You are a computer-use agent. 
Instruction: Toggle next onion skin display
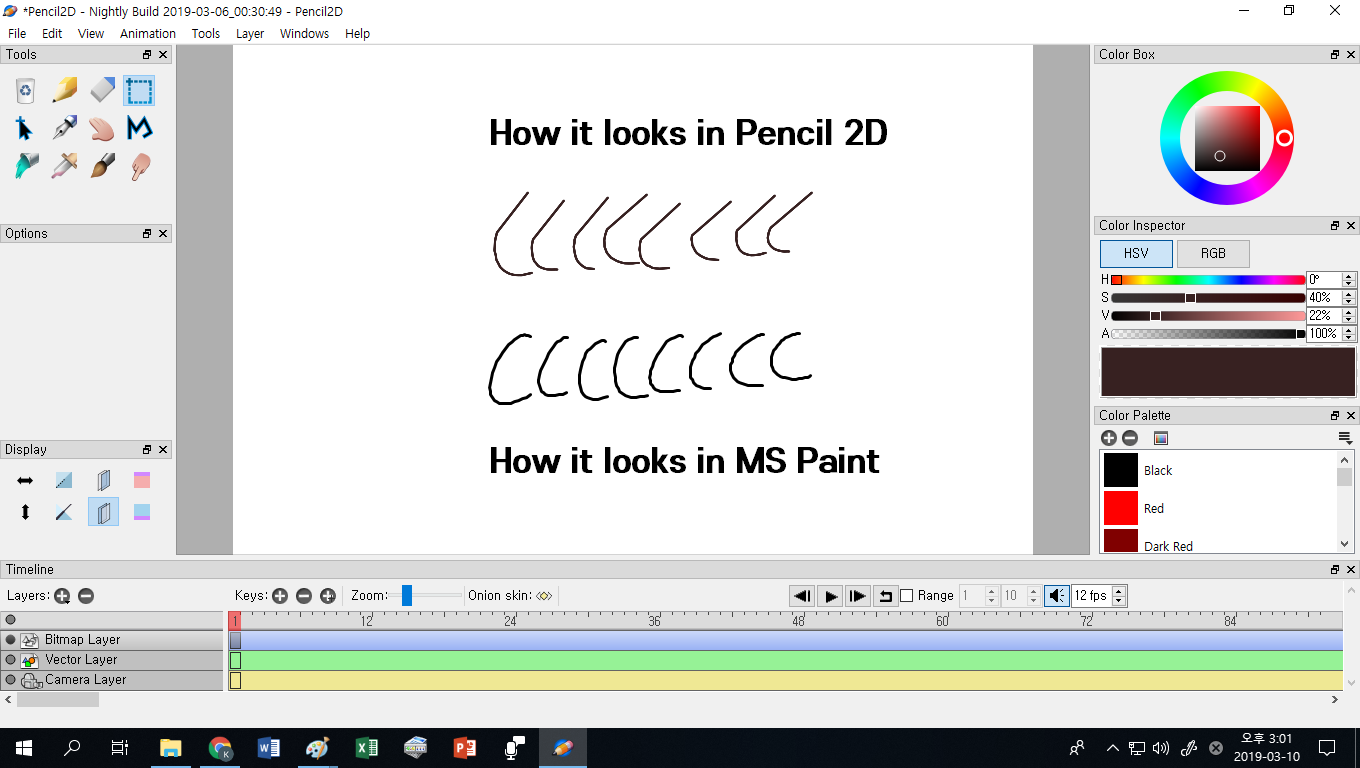[103, 512]
